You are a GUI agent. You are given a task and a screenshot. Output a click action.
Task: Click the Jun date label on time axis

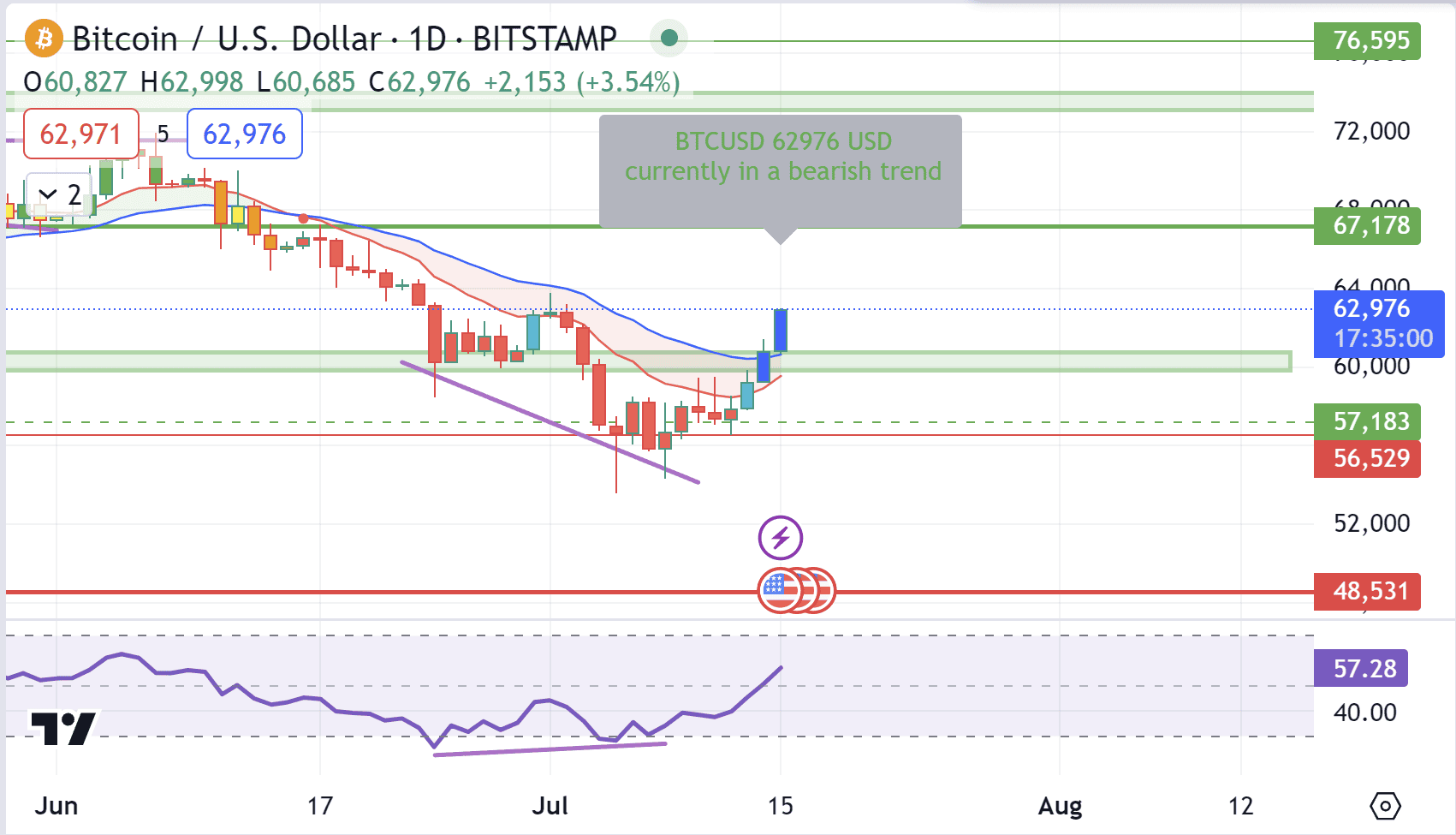pos(56,806)
